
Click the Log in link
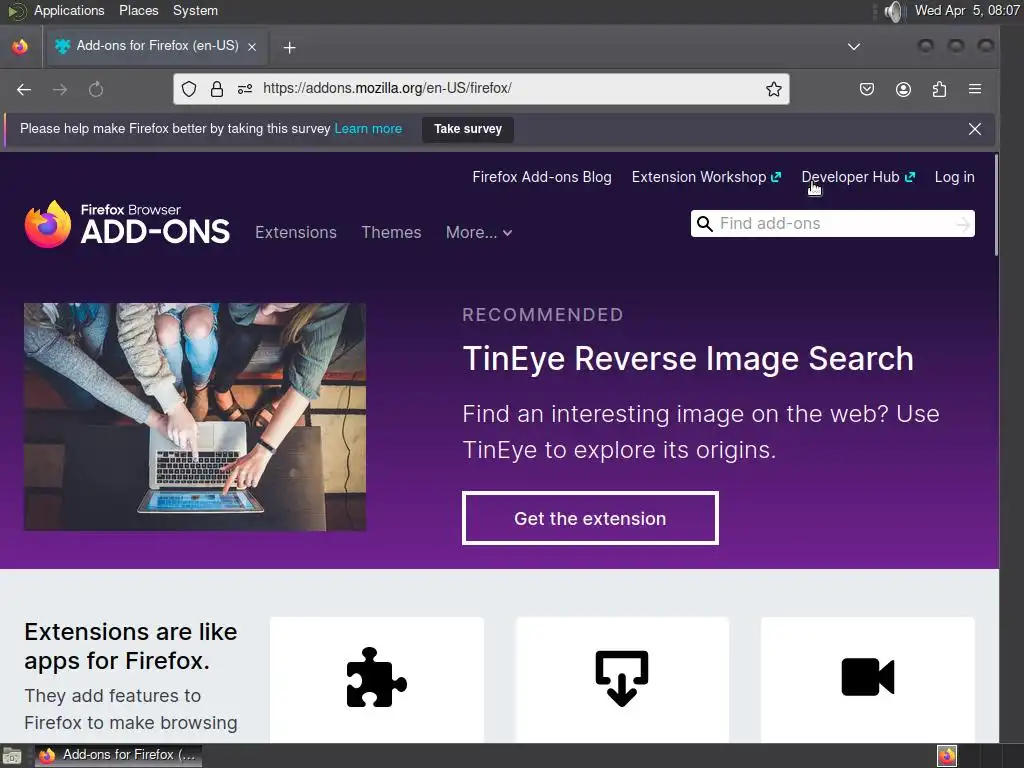point(954,177)
